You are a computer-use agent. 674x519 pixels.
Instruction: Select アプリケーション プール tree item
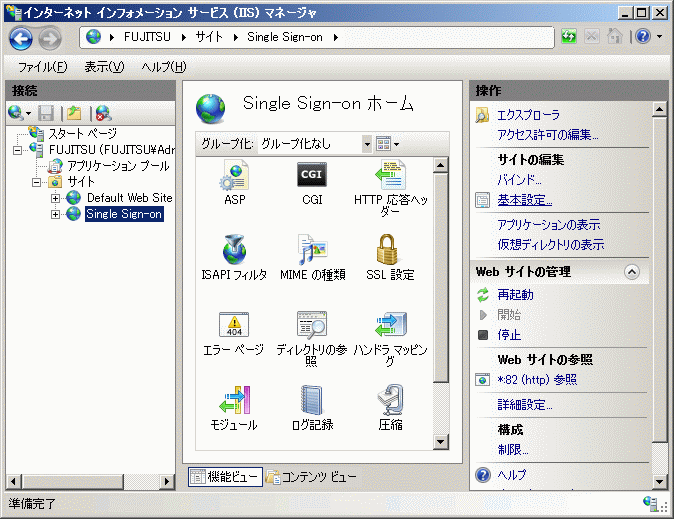pos(118,166)
